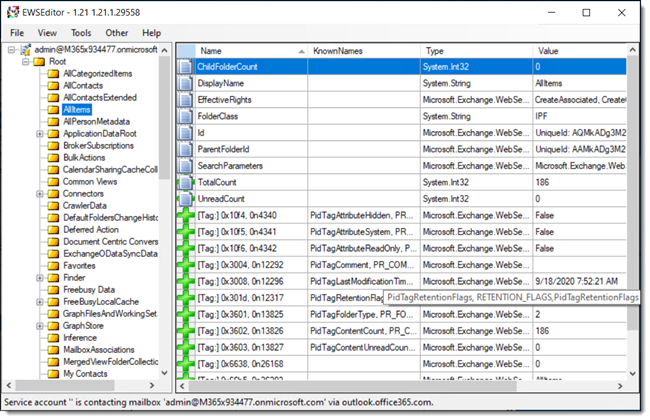
Task: Select the [Tag:] 0x3603, 0n13827 row
Action: (x=401, y=348)
